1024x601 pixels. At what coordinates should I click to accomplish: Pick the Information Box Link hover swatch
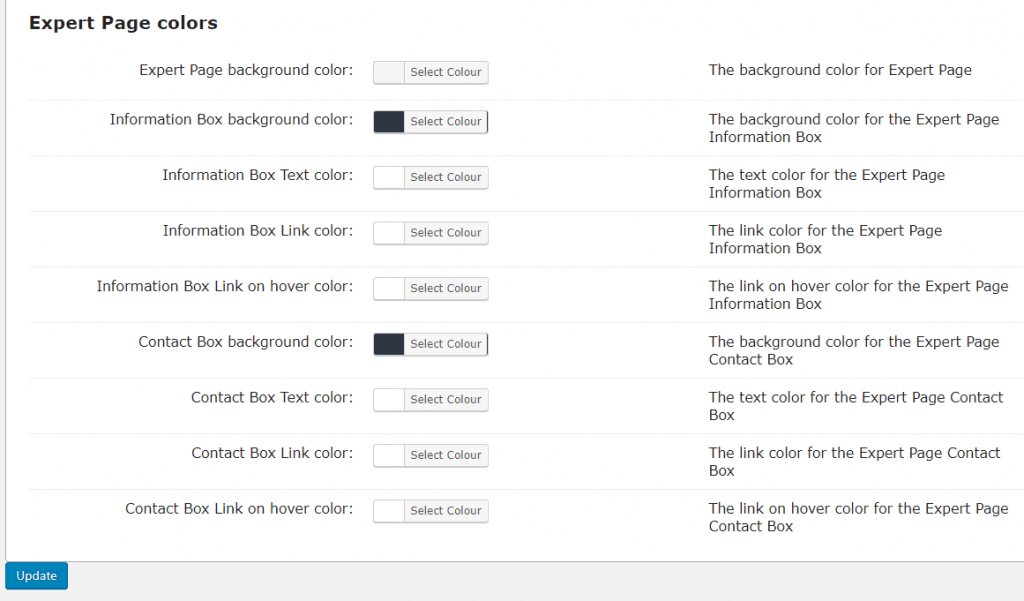[389, 289]
